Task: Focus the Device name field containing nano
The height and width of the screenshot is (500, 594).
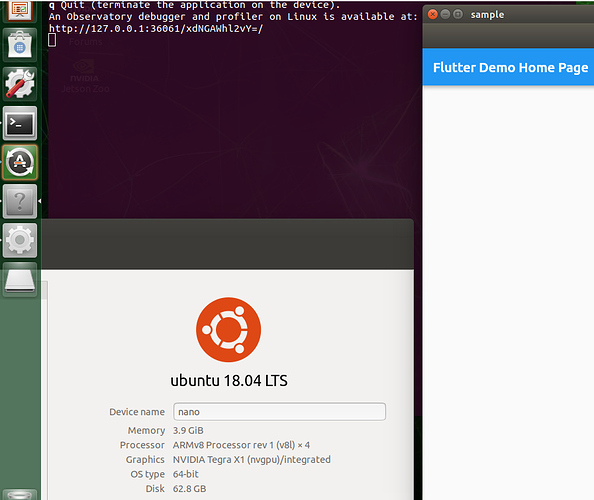Action: pyautogui.click(x=280, y=411)
